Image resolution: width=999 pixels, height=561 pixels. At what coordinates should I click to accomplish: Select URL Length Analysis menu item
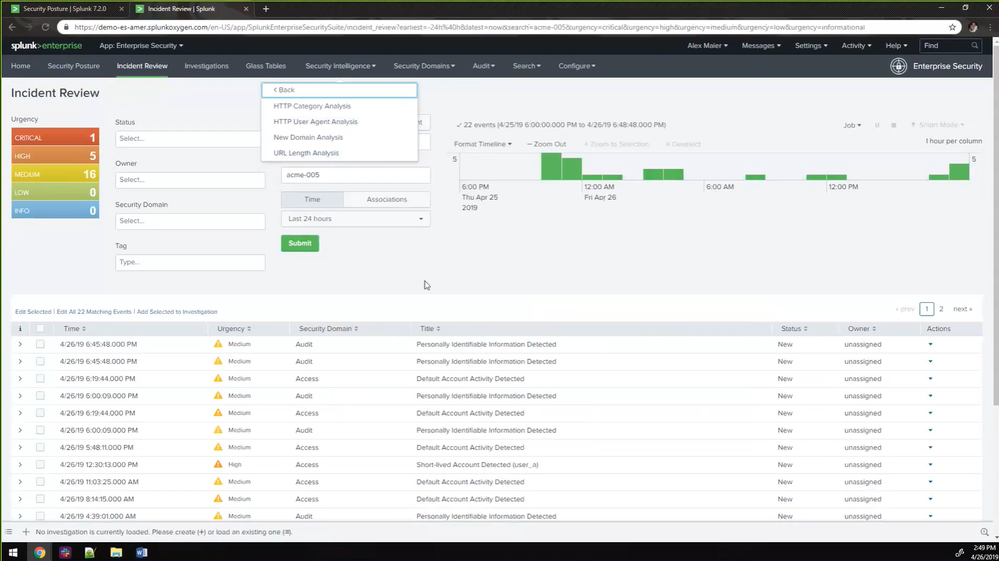point(306,153)
